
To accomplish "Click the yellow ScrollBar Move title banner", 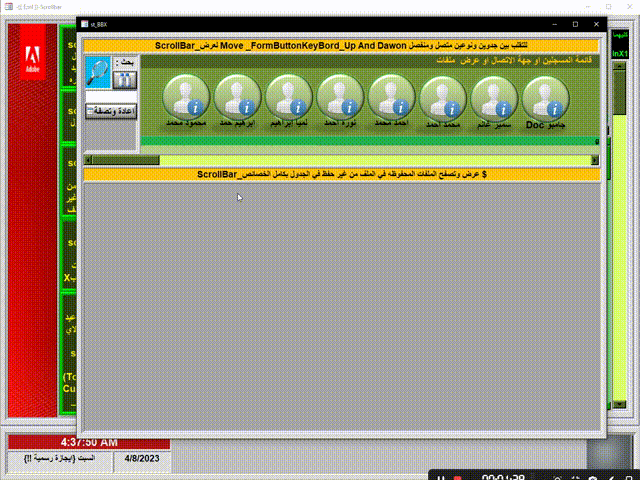I will coord(341,46).
